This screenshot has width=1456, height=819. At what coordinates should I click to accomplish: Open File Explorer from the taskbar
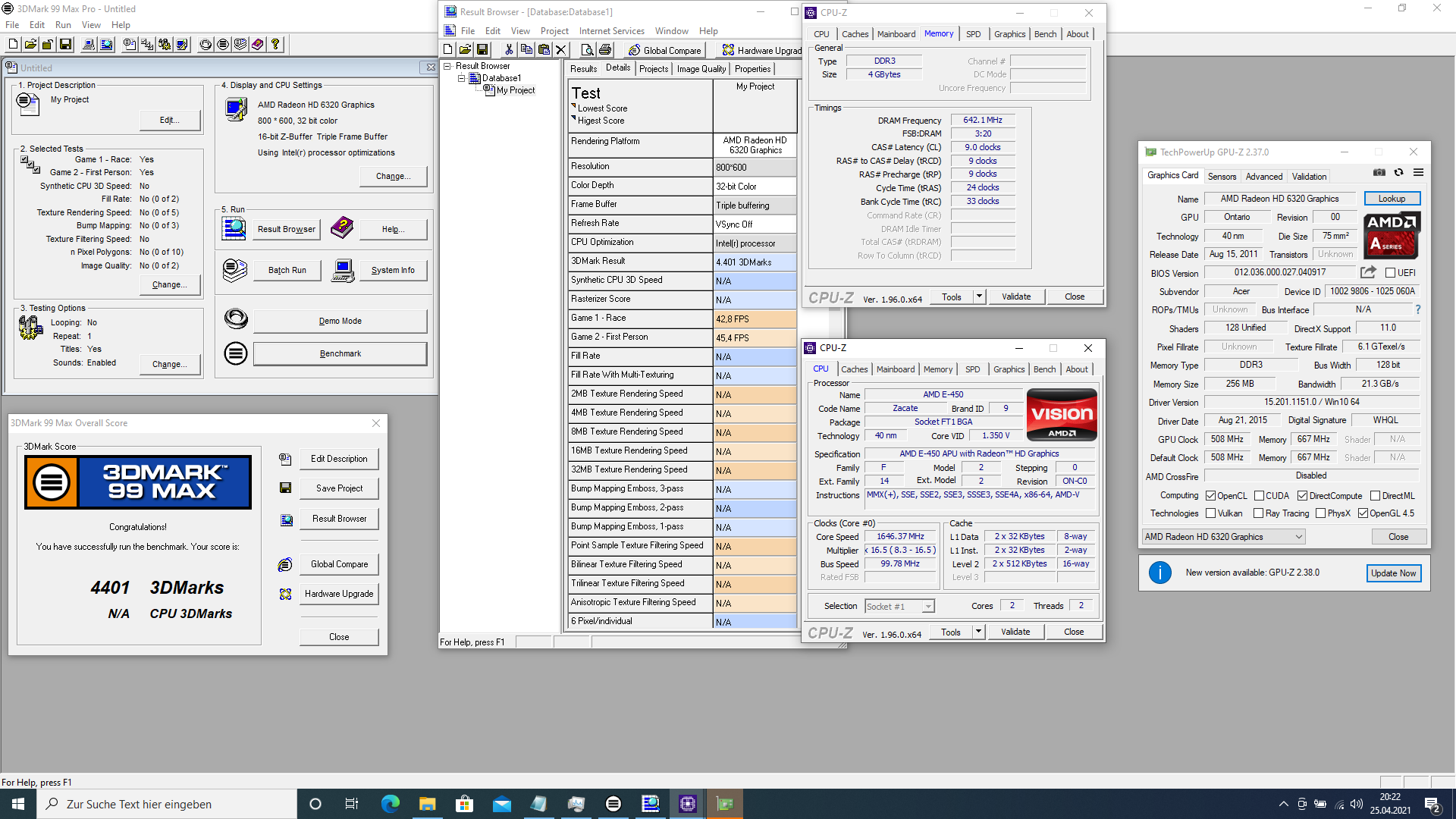point(428,804)
